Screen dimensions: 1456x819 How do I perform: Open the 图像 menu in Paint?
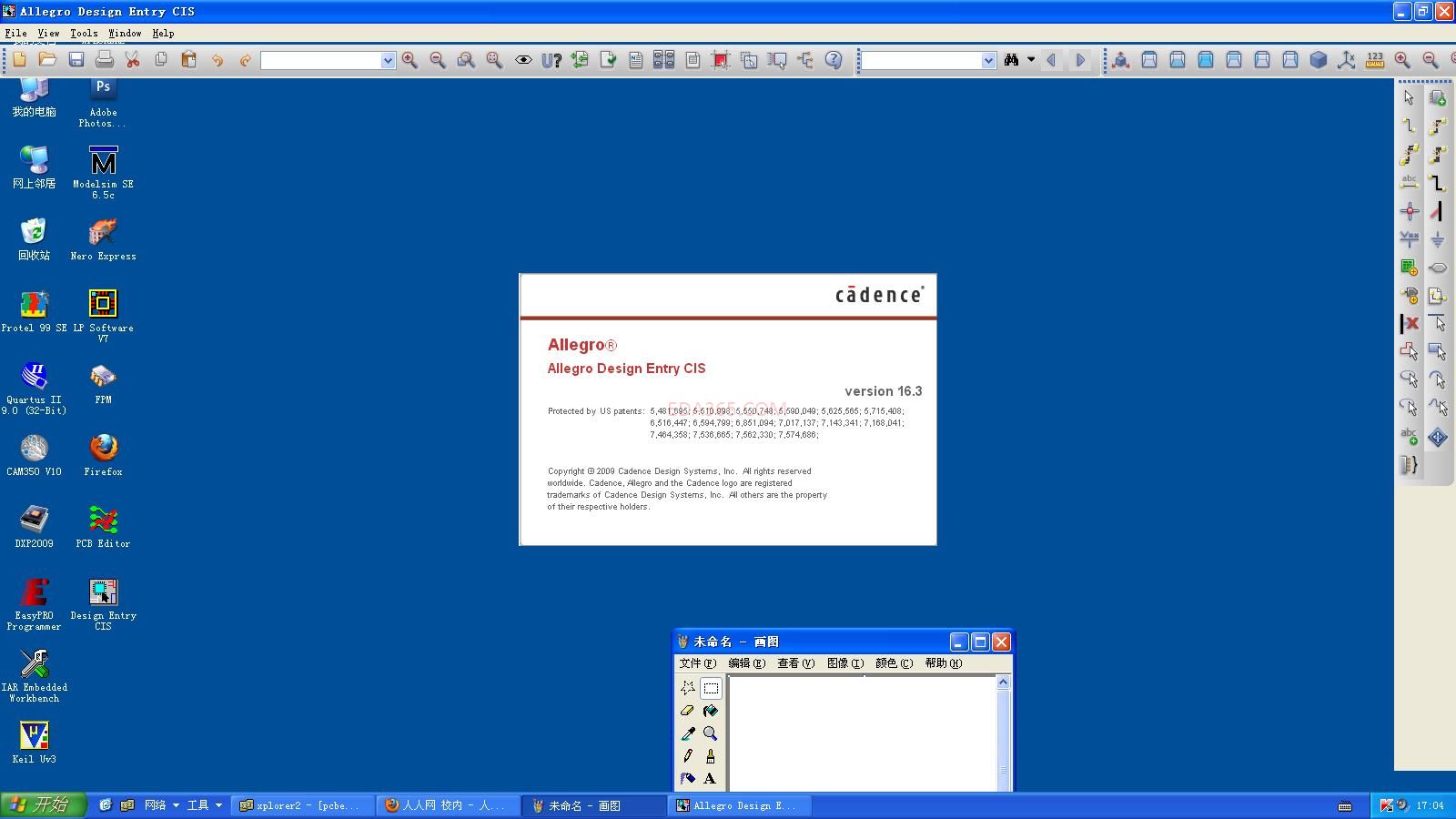844,663
